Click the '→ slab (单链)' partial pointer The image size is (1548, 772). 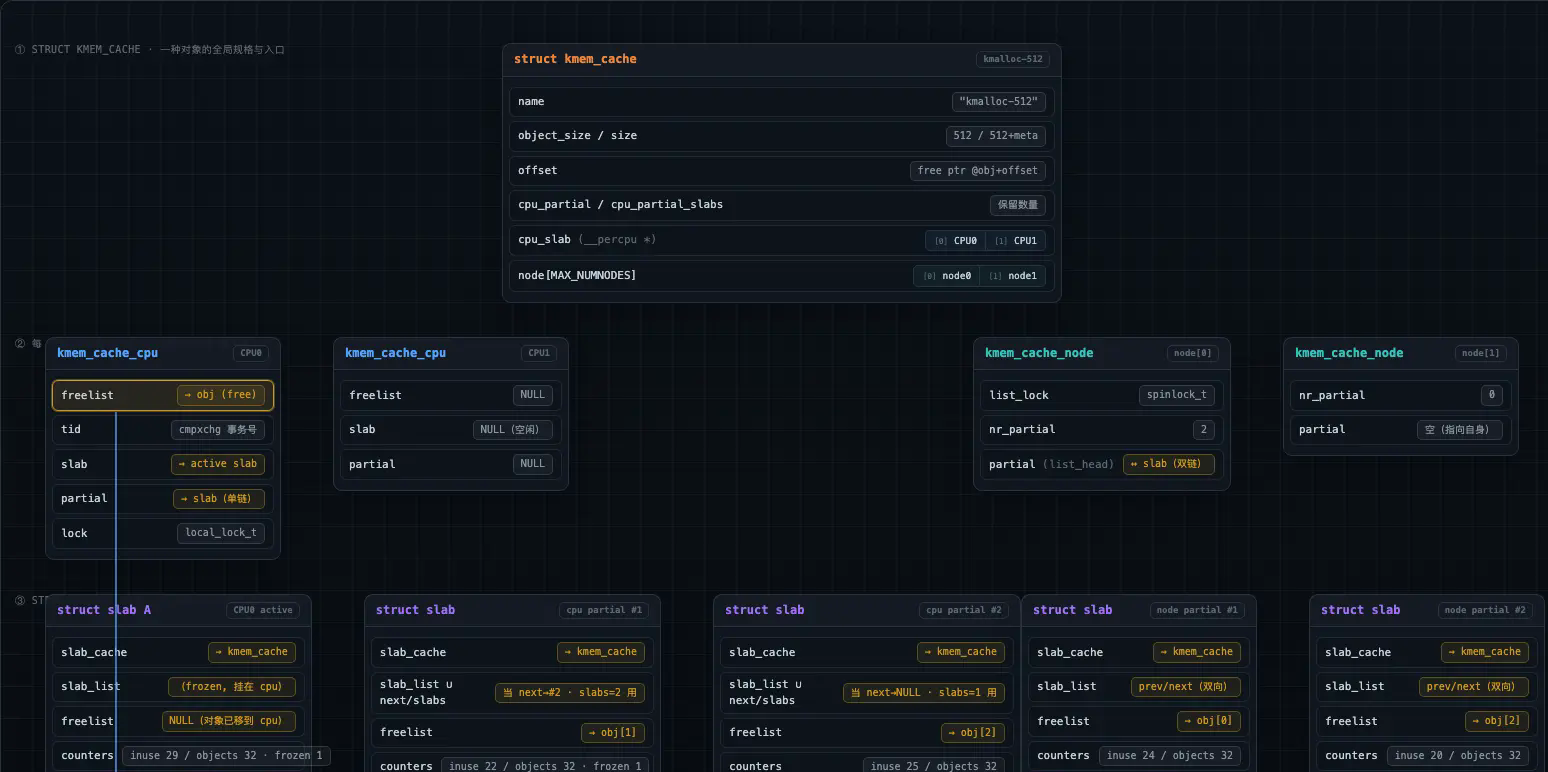coord(219,498)
